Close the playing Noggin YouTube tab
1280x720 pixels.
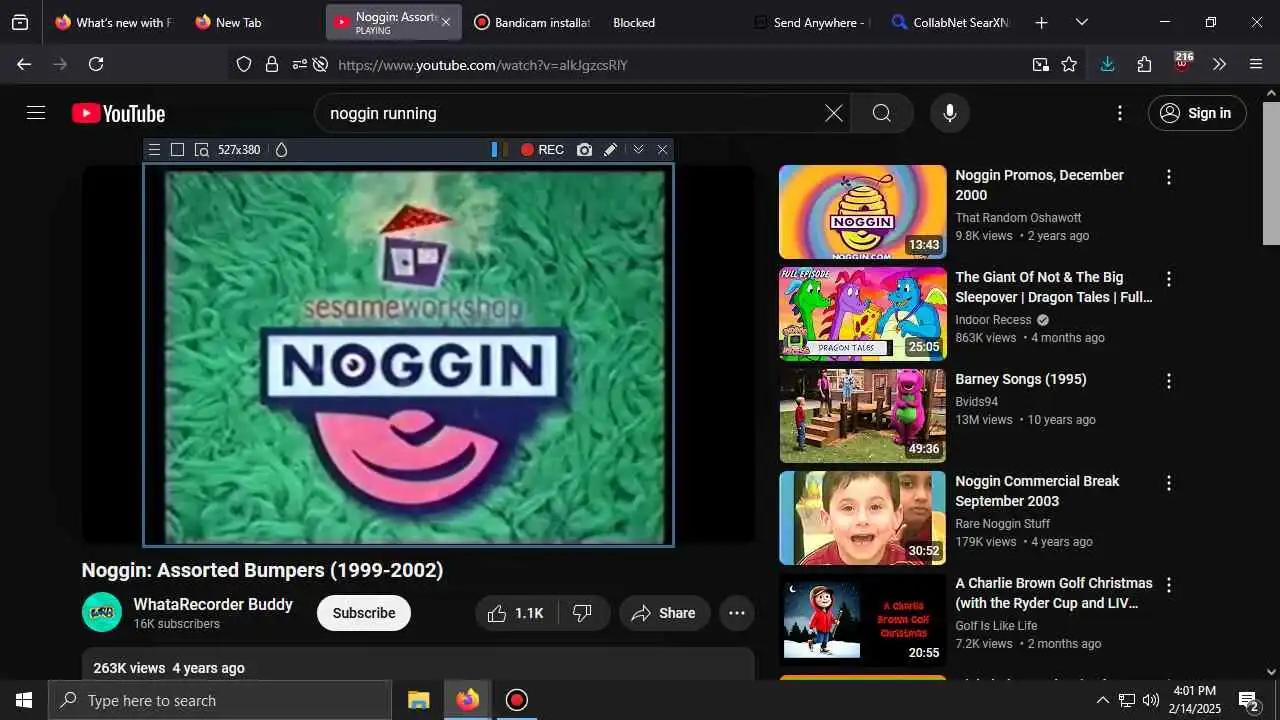click(x=446, y=22)
